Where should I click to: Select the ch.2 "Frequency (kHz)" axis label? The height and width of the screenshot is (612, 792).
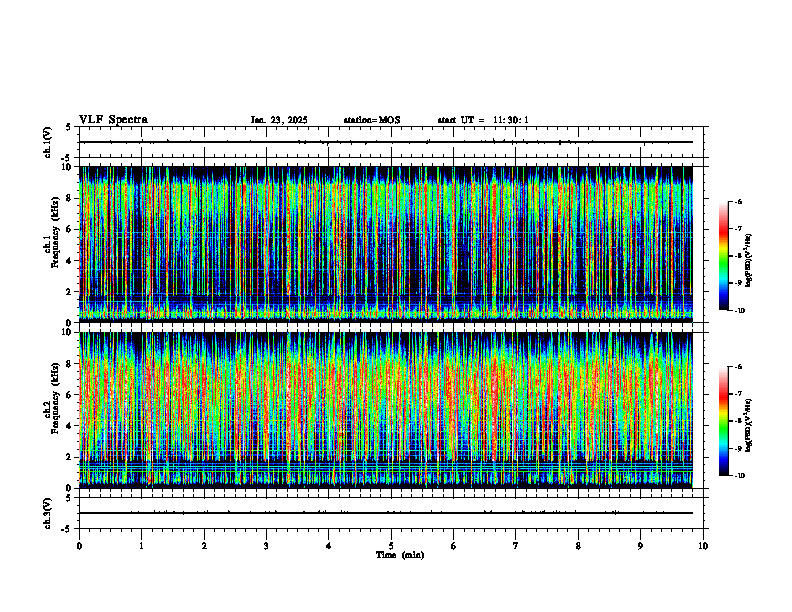point(55,398)
